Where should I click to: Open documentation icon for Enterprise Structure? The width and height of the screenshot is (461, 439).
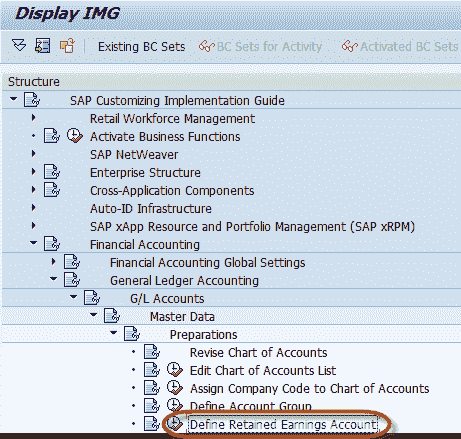[x=52, y=172]
